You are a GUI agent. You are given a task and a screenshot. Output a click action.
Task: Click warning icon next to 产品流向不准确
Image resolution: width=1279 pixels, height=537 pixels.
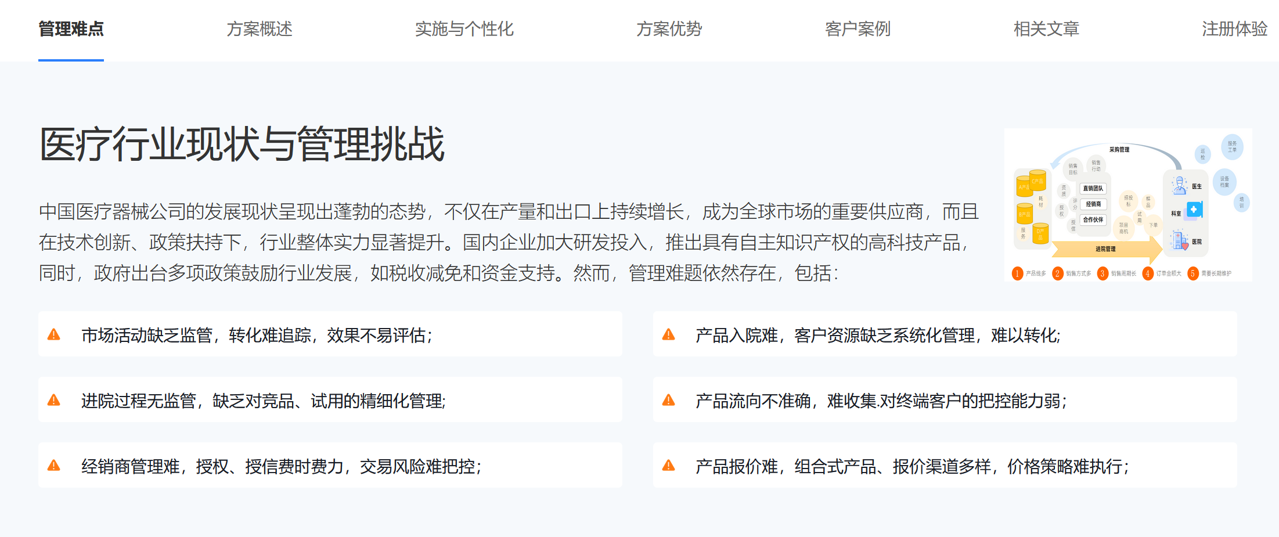point(669,401)
